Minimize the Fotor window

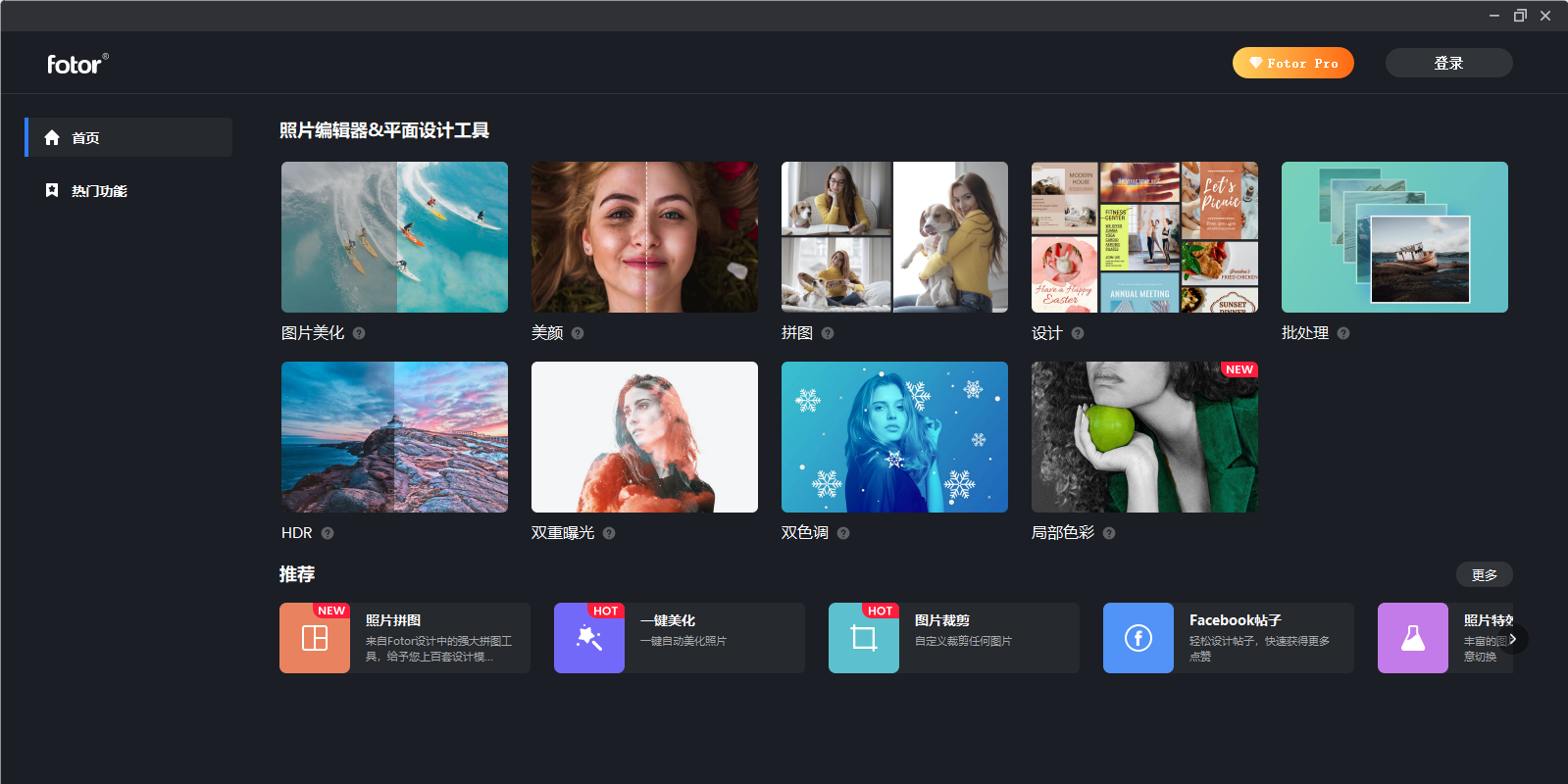[1494, 16]
